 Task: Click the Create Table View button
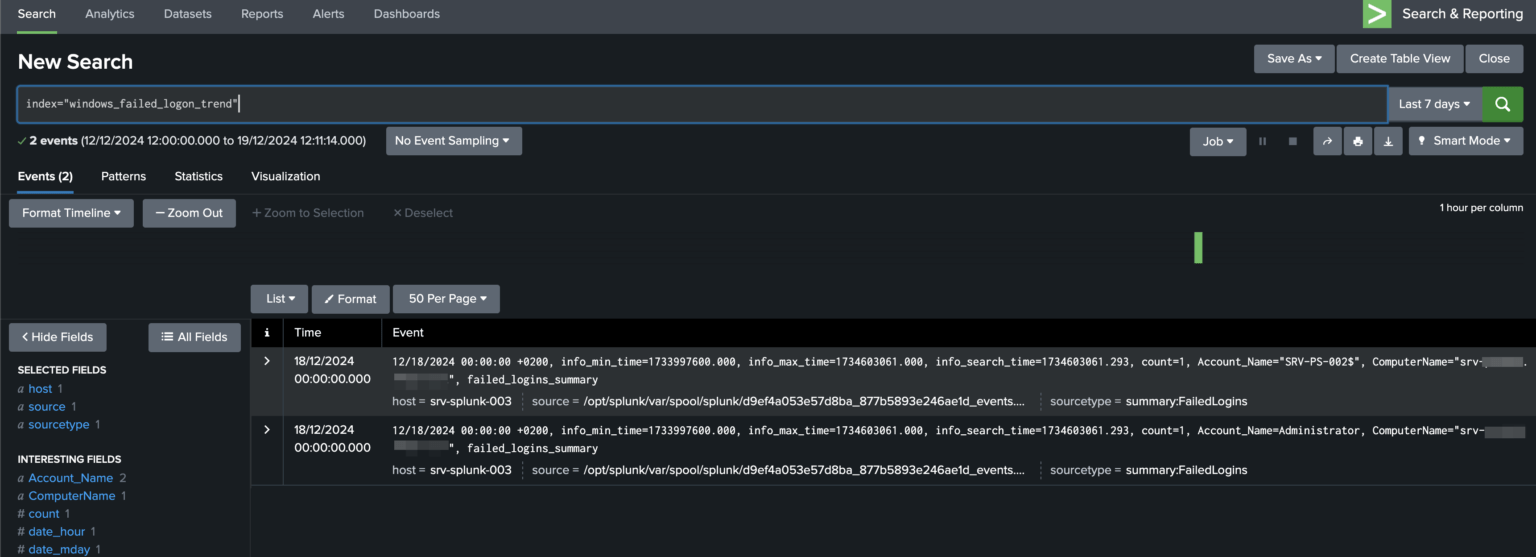click(1399, 59)
